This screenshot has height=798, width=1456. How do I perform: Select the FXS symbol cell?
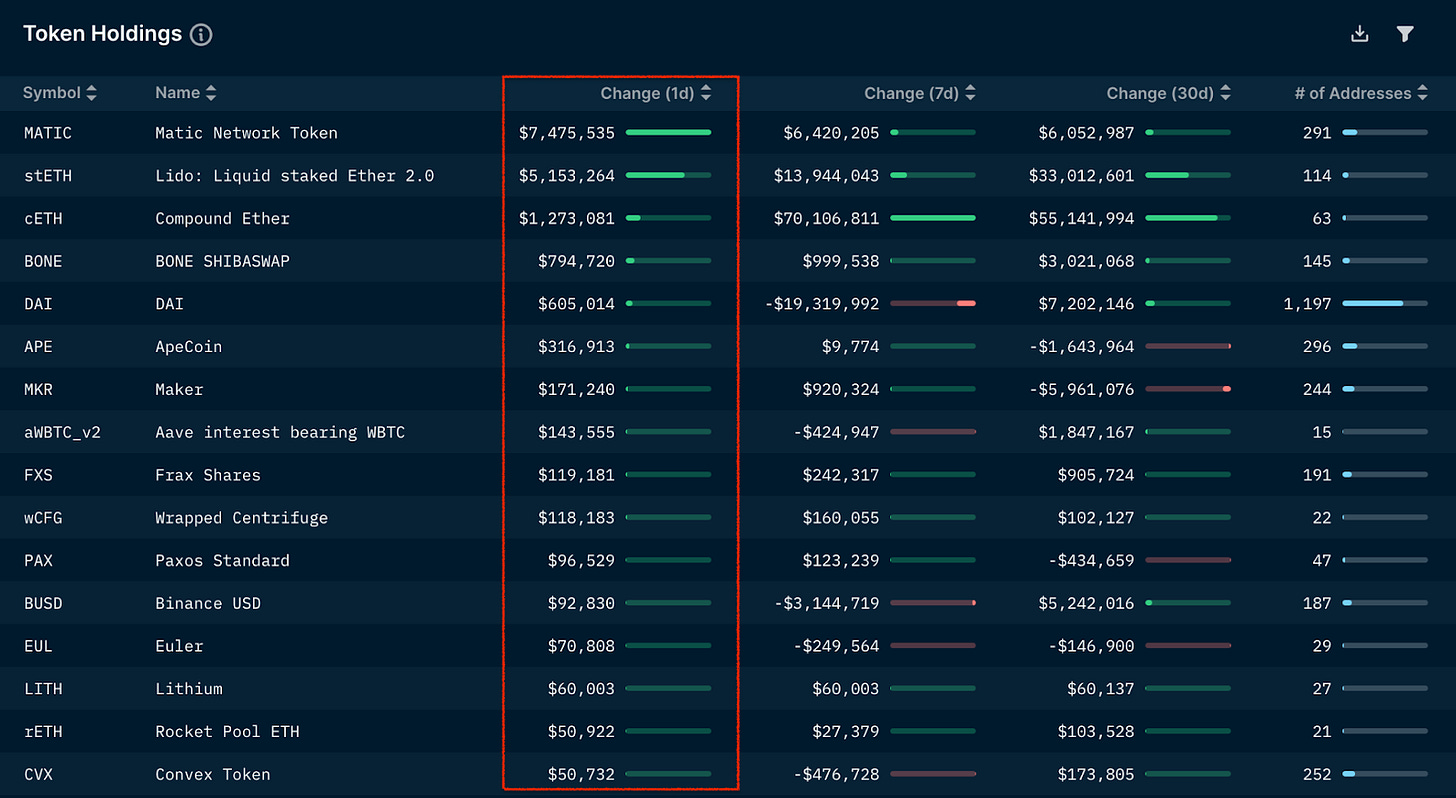38,475
